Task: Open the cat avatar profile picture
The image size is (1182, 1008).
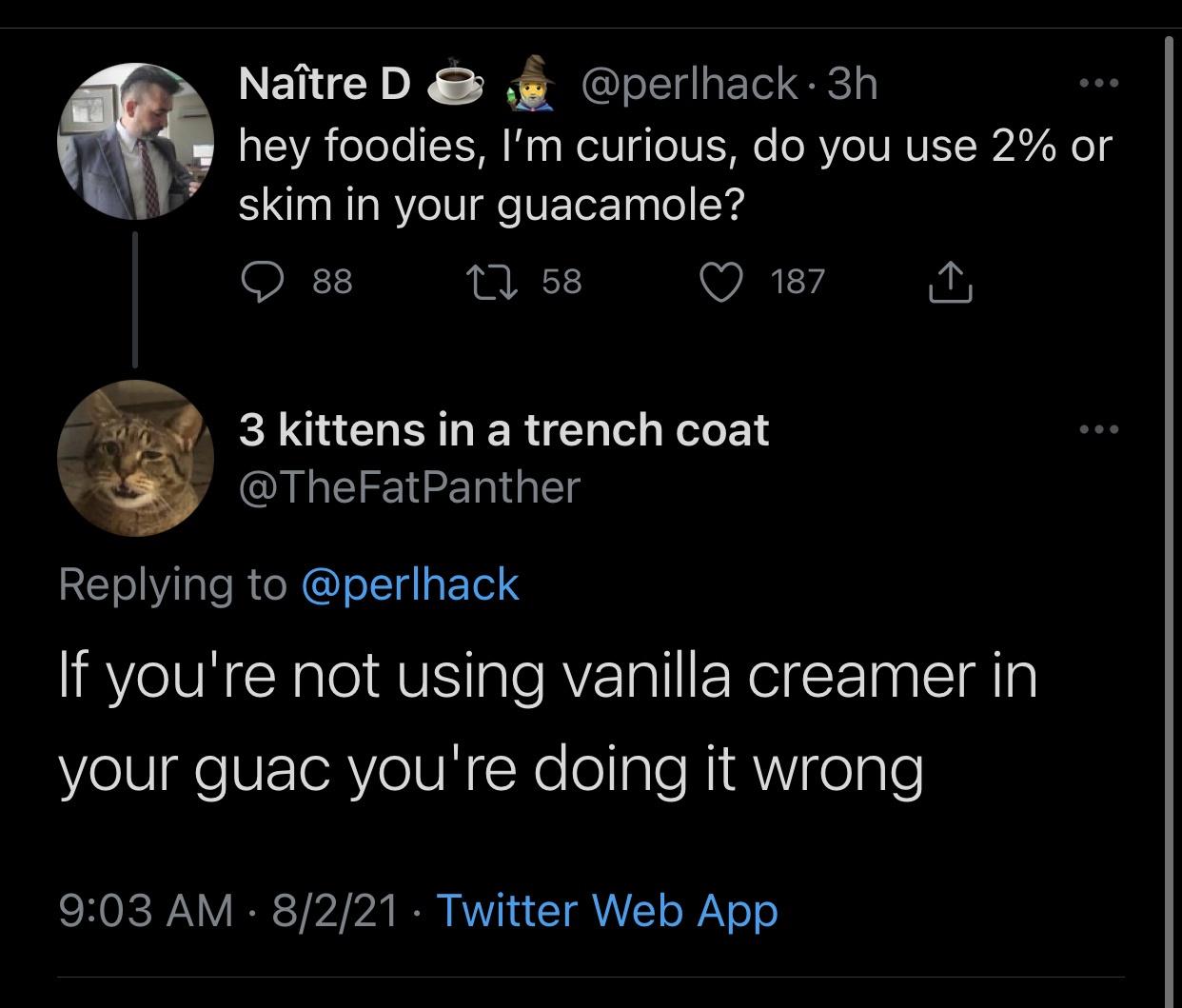Action: coord(135,458)
